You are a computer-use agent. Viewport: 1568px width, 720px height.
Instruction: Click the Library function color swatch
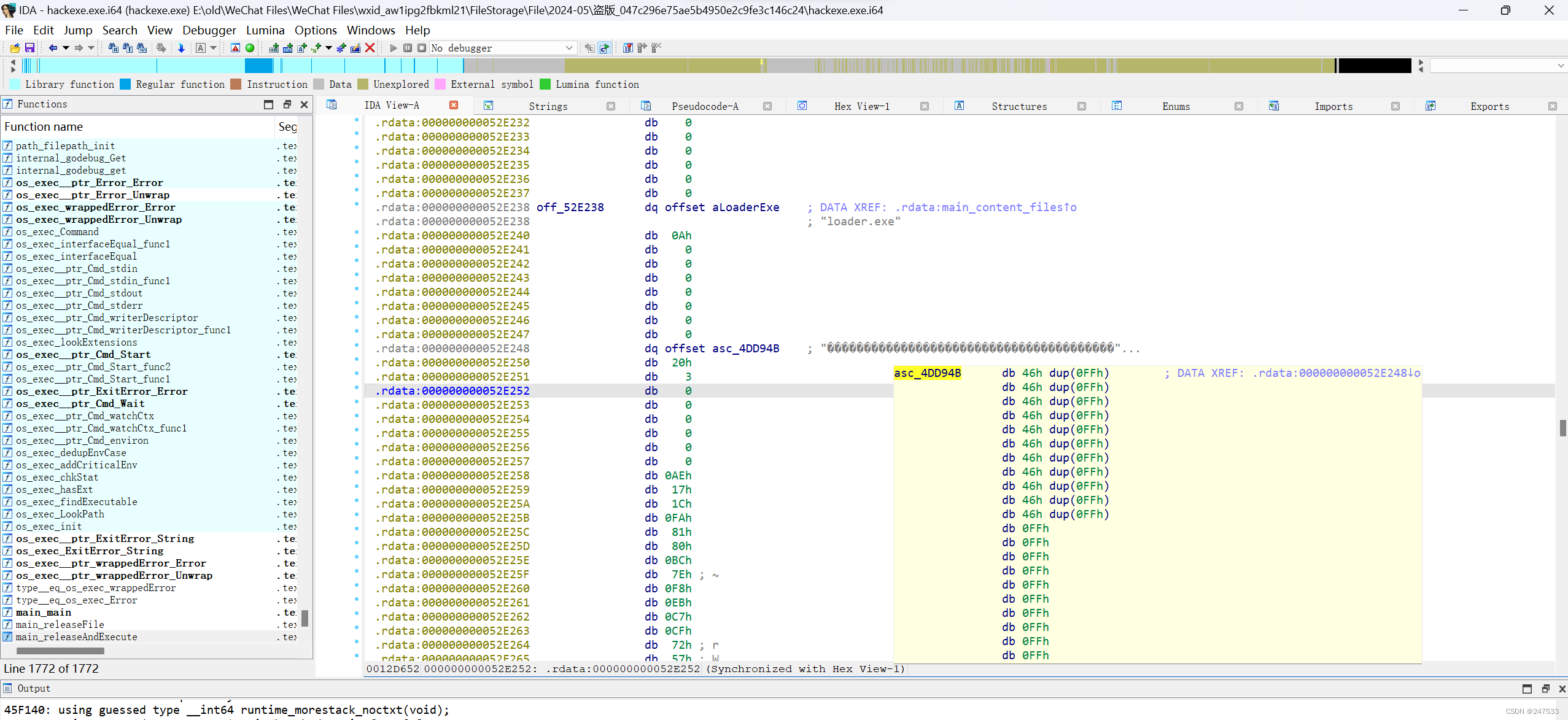coord(15,84)
